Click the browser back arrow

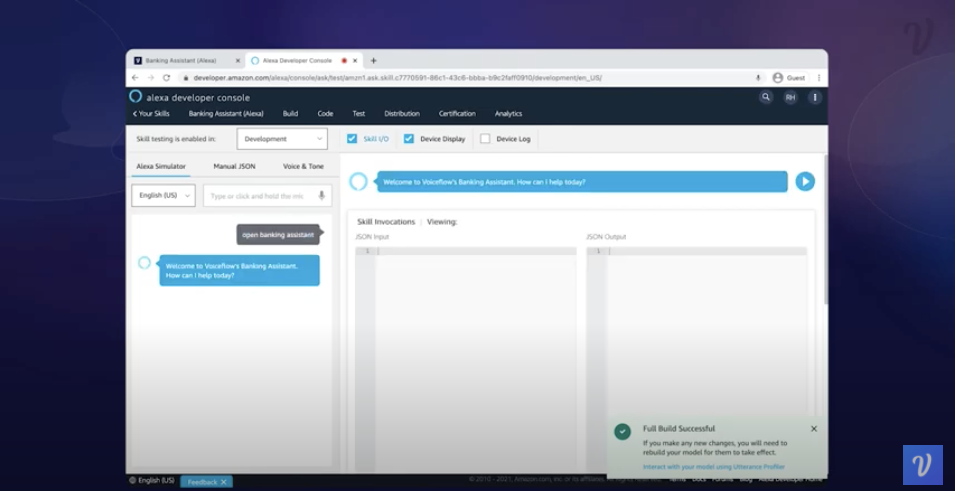coord(135,78)
